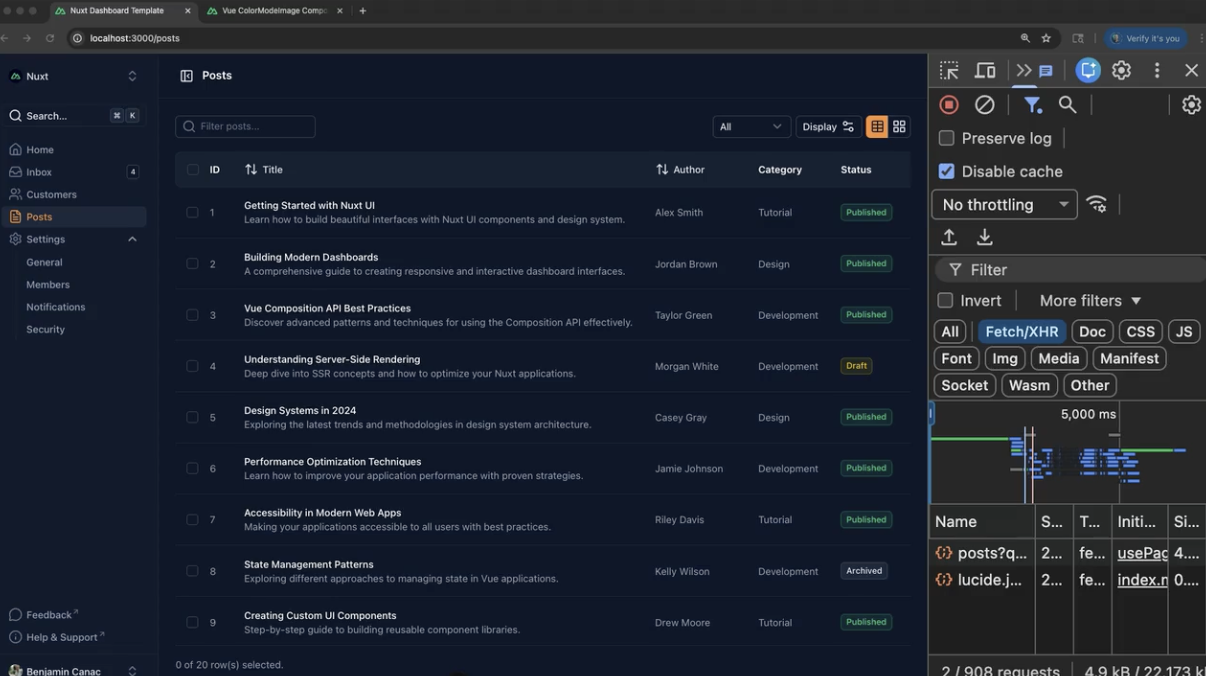
Task: Focus the Filter posts input field
Action: point(245,127)
